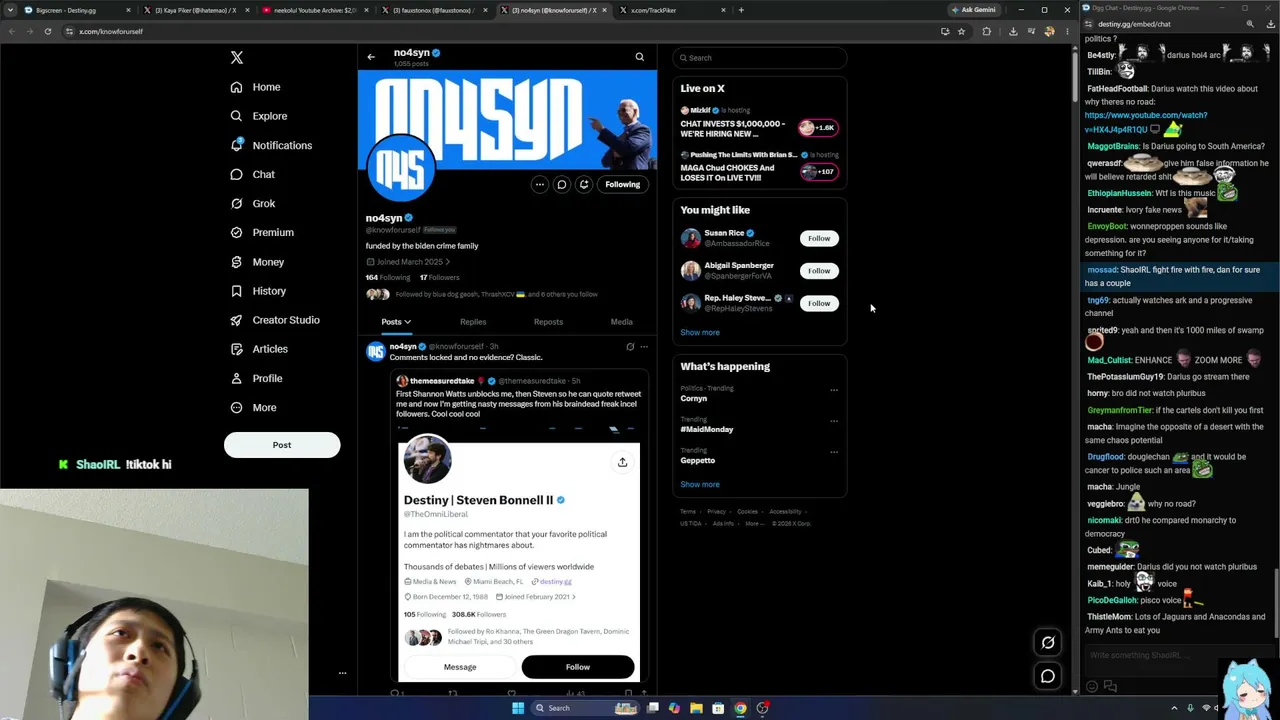
Task: View the 17 Followers list
Action: [439, 277]
